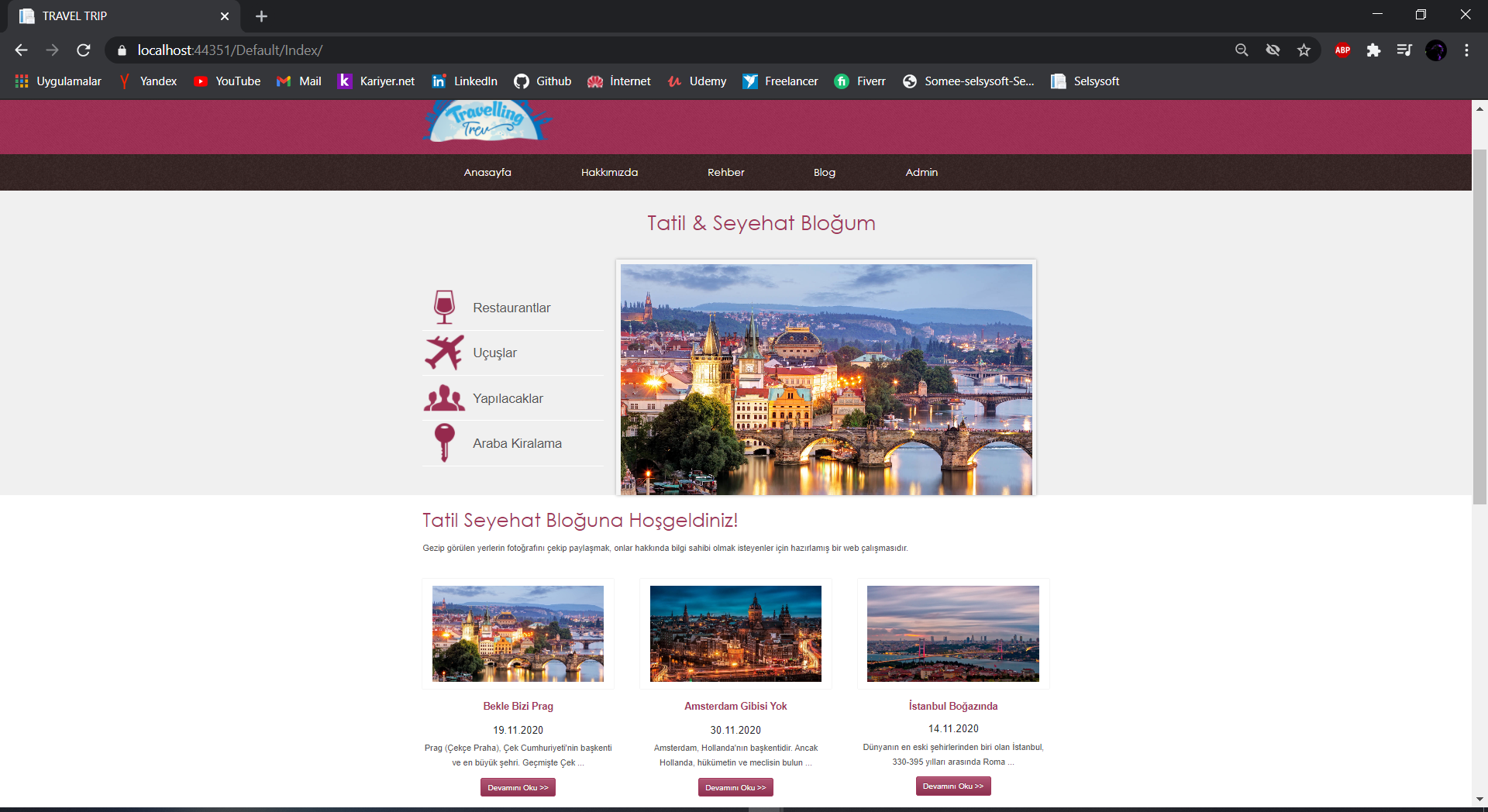Select the Restaurantlar wine glass icon
1488x812 pixels.
click(x=444, y=306)
